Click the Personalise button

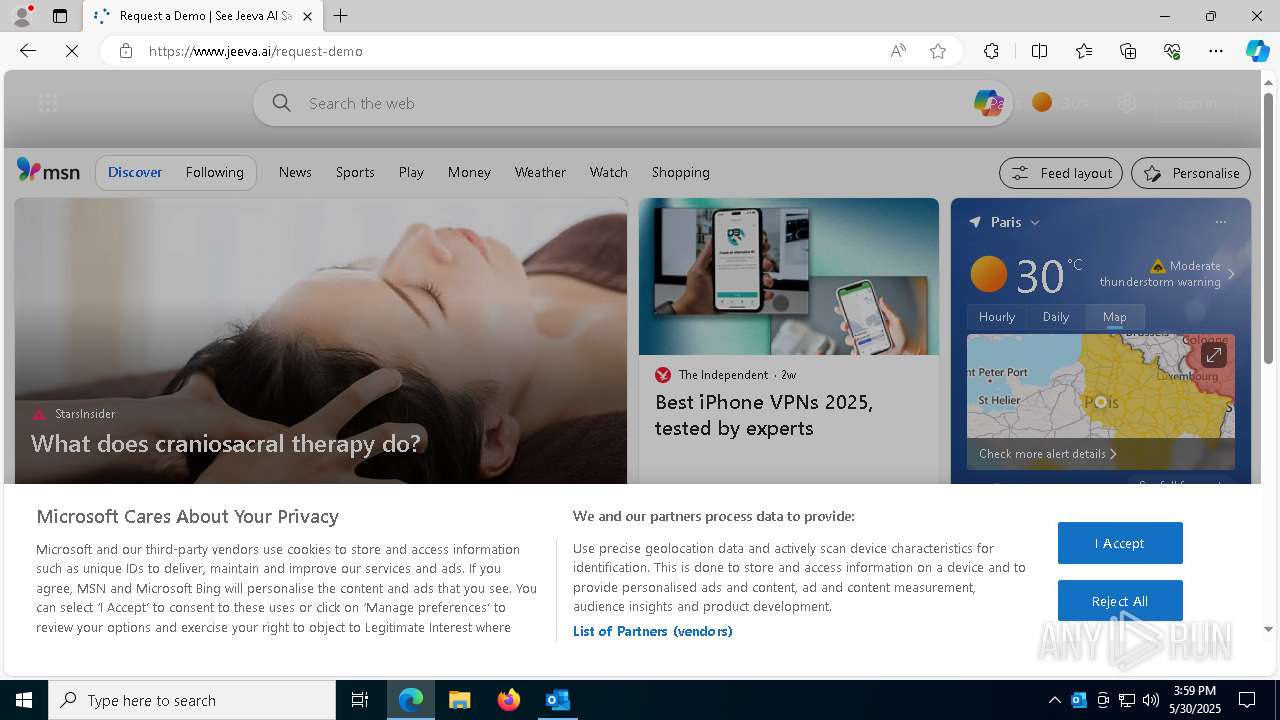[1191, 173]
